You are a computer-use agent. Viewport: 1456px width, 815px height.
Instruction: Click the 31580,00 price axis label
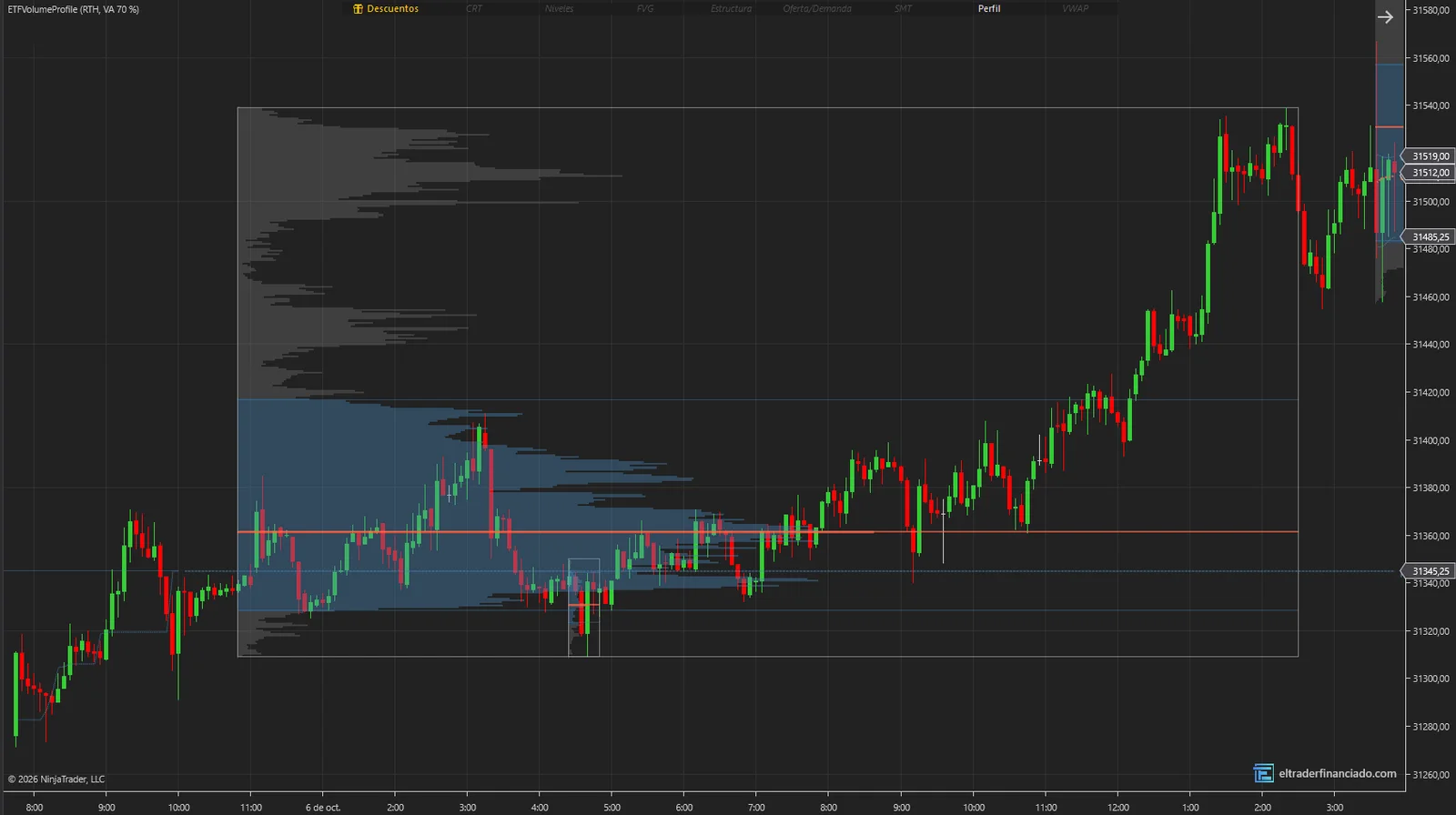1431,11
